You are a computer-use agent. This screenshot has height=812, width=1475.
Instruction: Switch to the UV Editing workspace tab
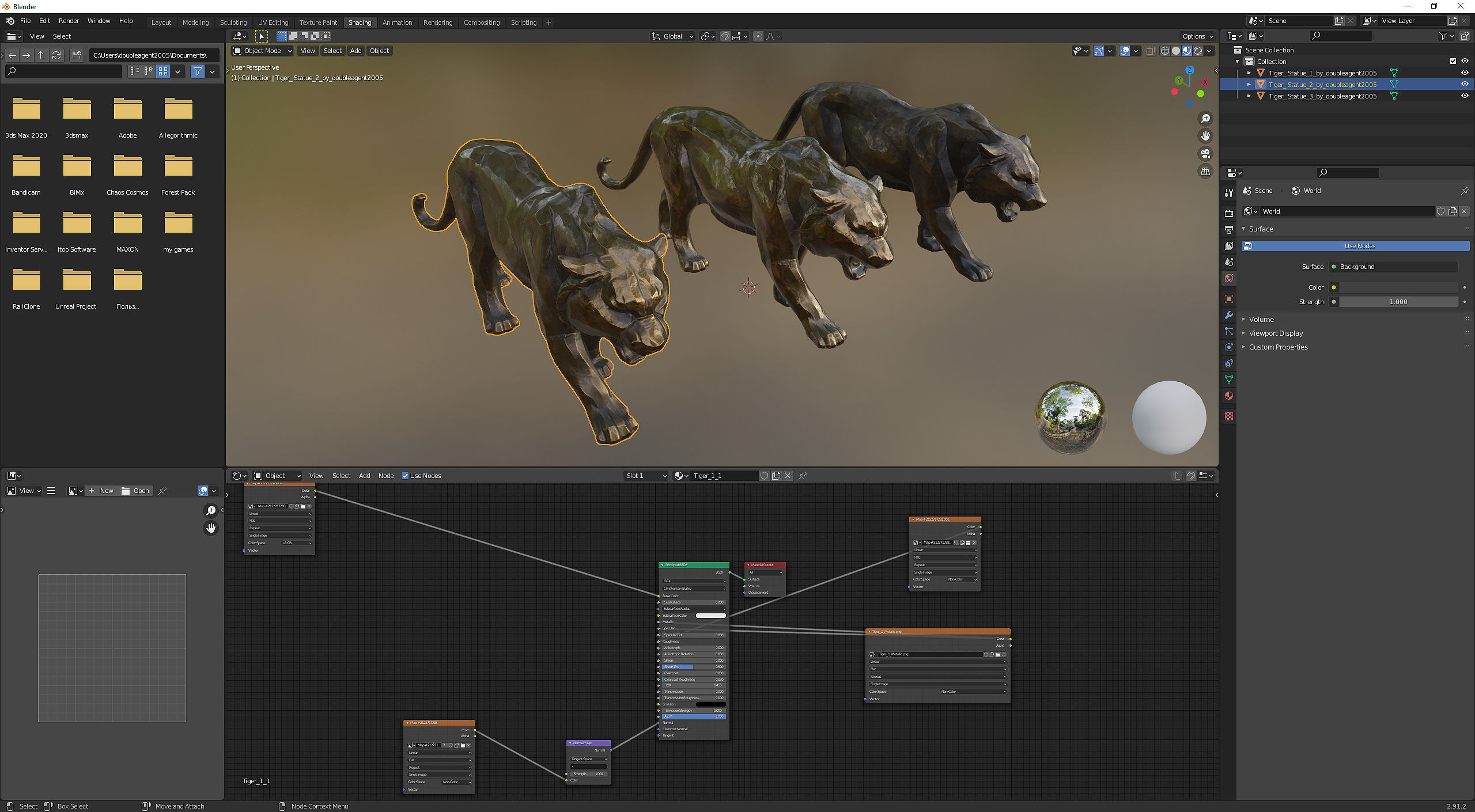[273, 22]
